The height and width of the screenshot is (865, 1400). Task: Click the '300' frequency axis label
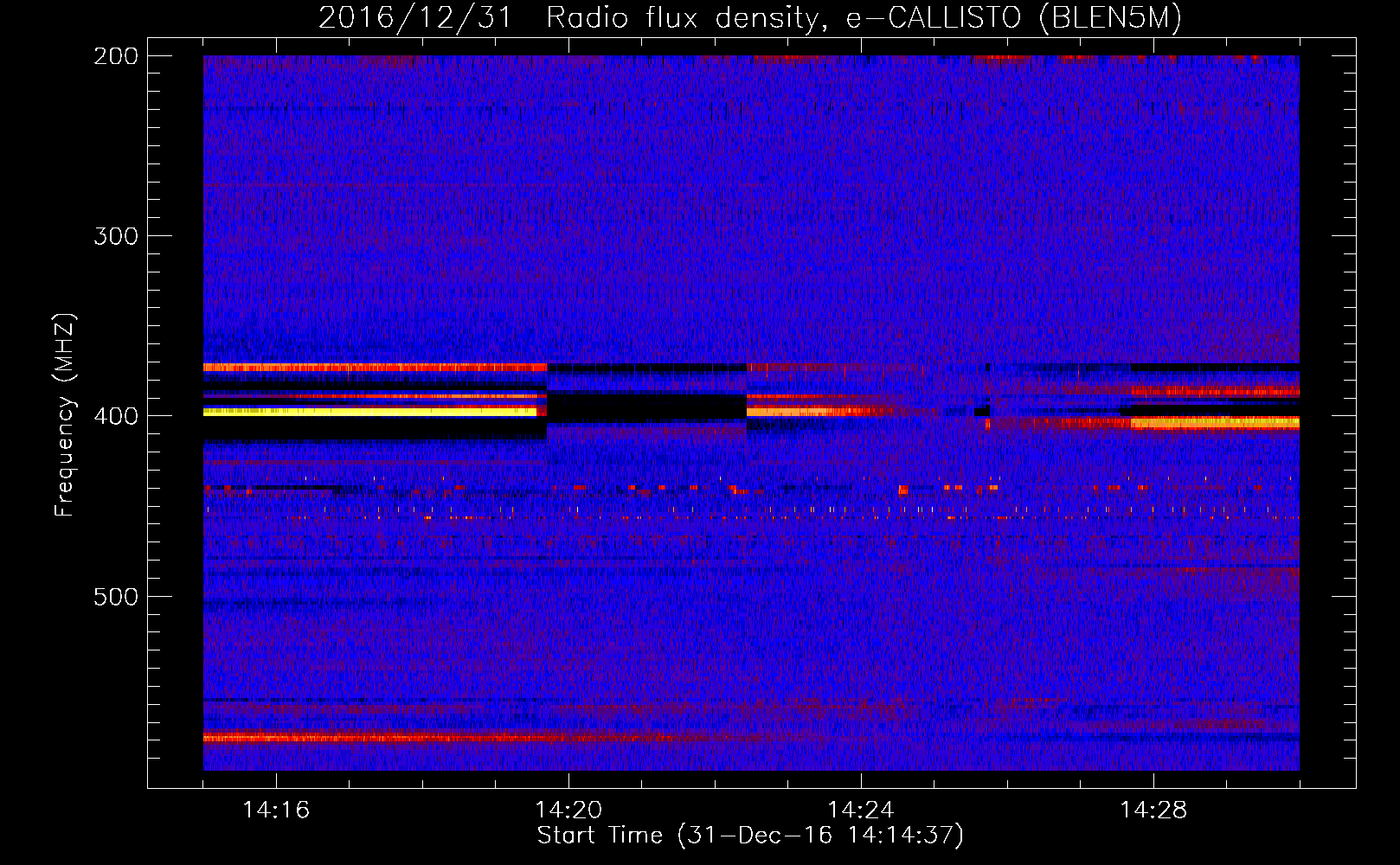click(x=116, y=236)
